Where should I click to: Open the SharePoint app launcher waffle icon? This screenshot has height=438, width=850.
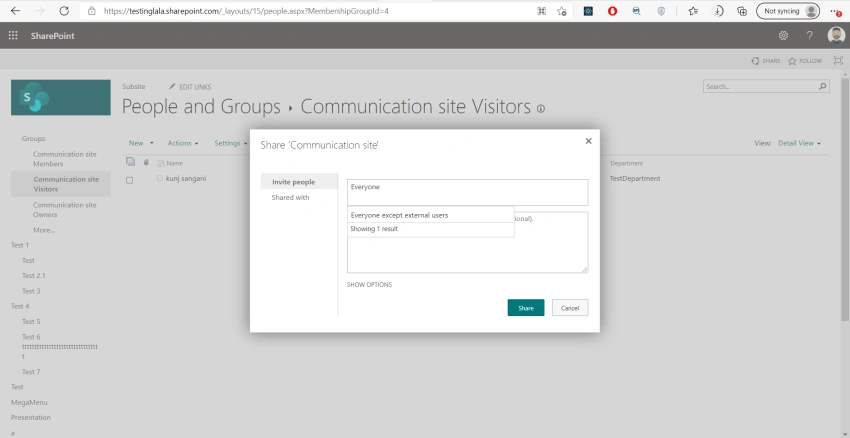(13, 36)
